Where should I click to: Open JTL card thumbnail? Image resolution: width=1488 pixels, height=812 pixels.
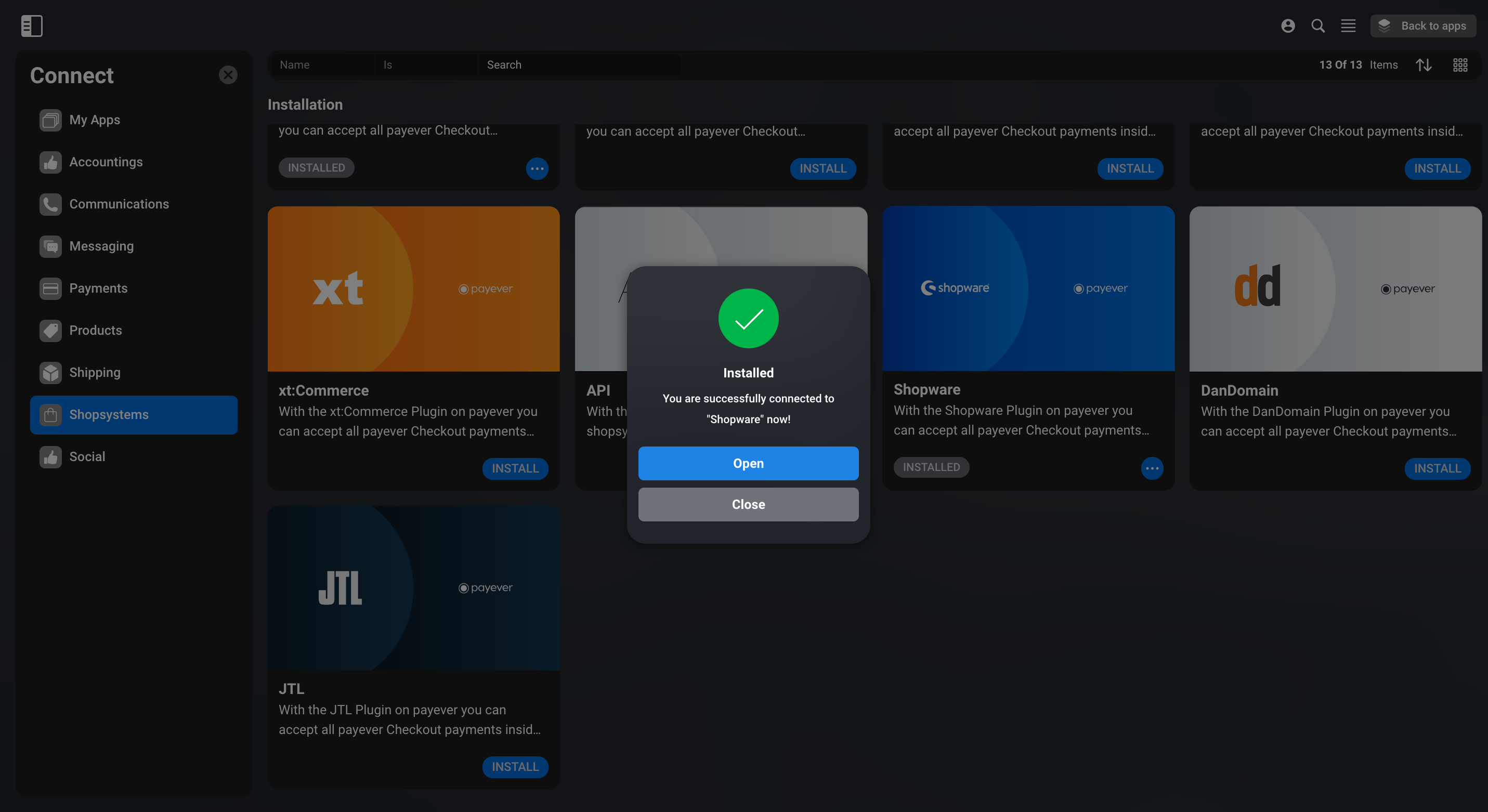(413, 588)
